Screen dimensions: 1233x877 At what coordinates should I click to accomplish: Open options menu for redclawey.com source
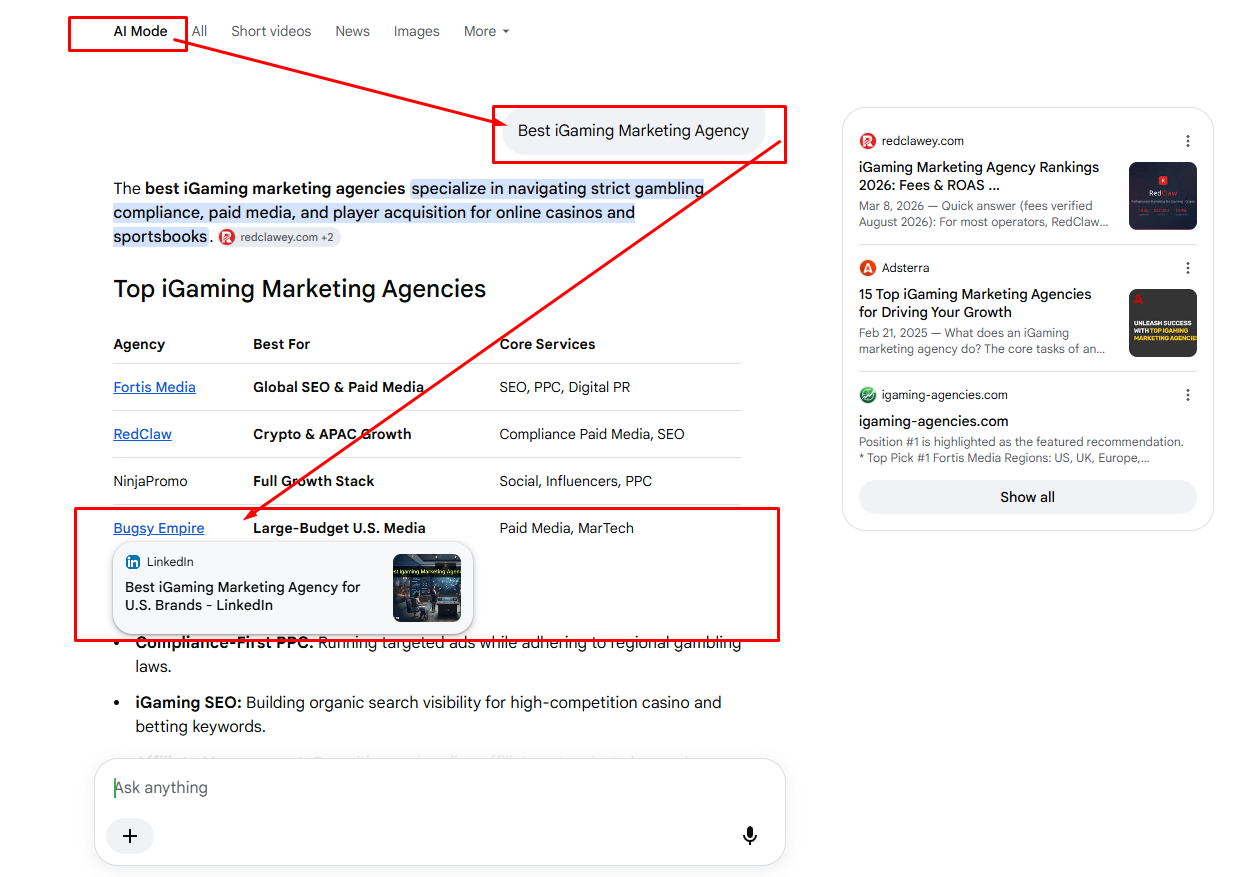(x=1188, y=141)
